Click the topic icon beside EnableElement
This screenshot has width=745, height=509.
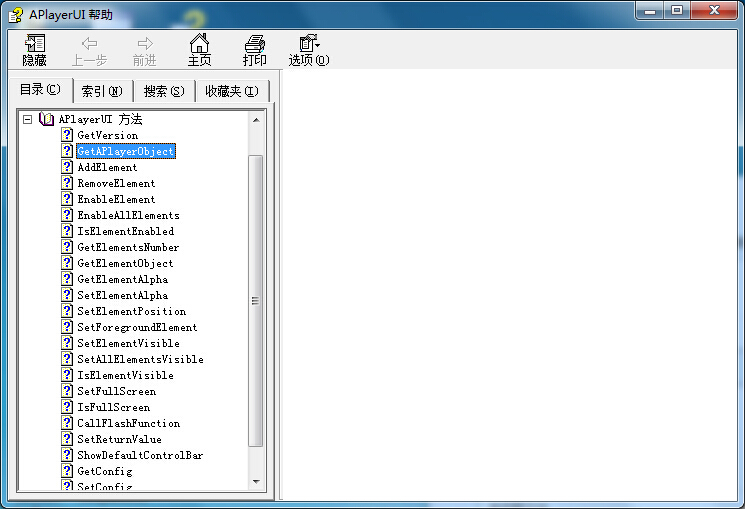[x=67, y=199]
